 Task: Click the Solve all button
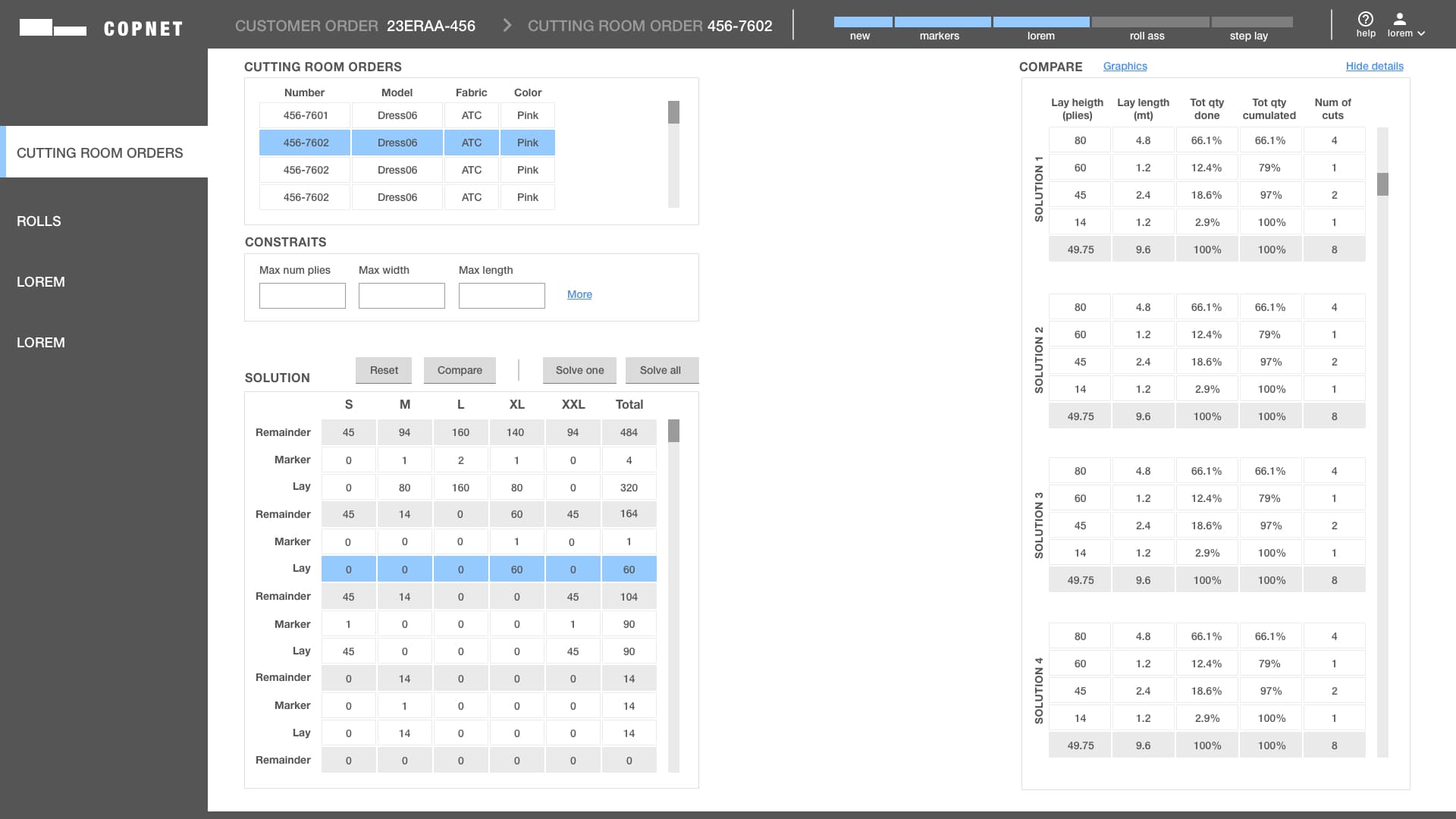tap(661, 370)
